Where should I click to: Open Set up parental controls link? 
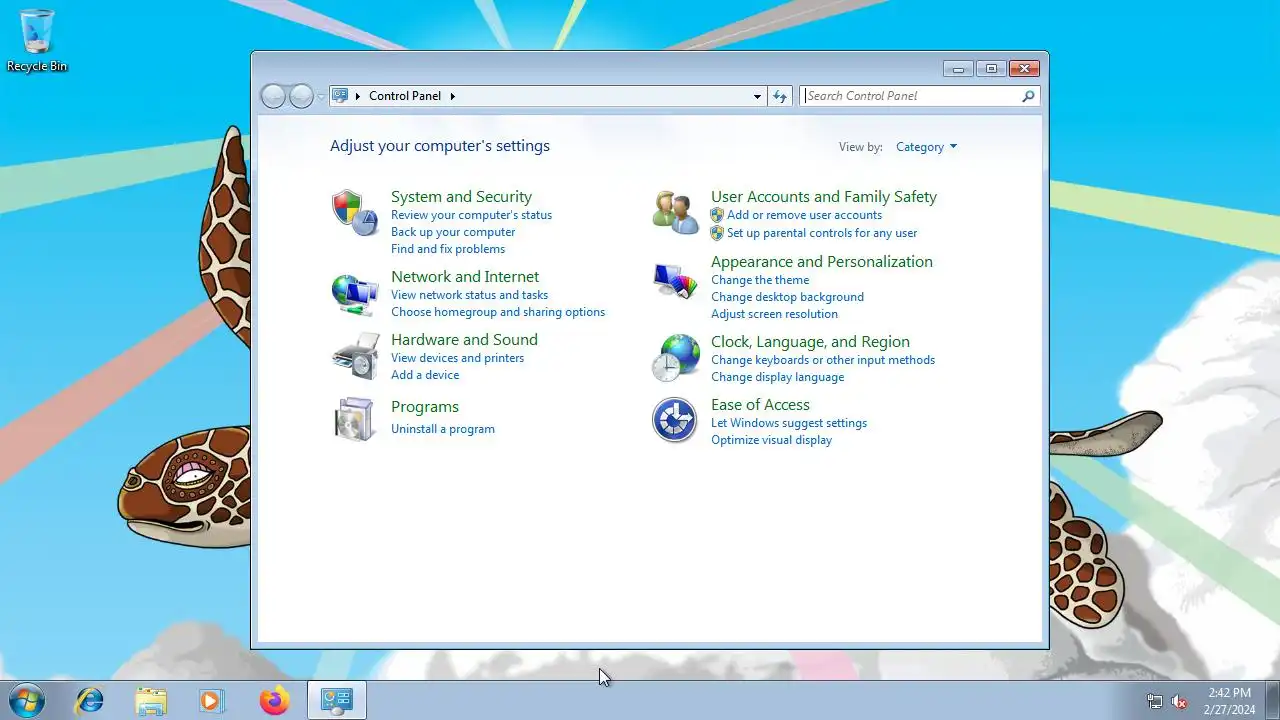point(822,233)
